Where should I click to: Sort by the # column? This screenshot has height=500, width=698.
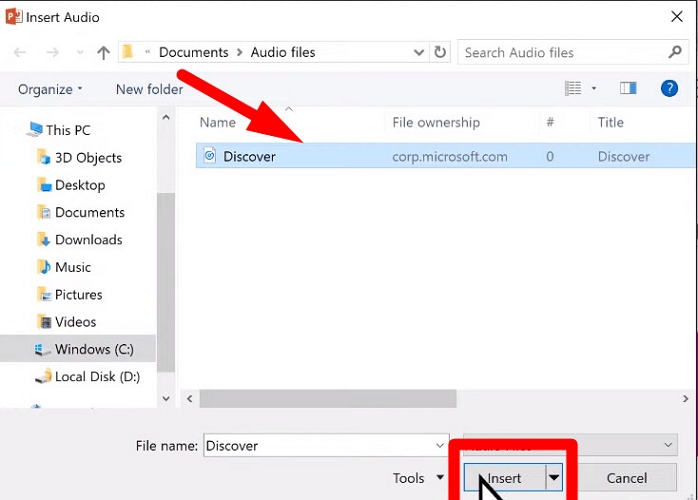(x=550, y=122)
